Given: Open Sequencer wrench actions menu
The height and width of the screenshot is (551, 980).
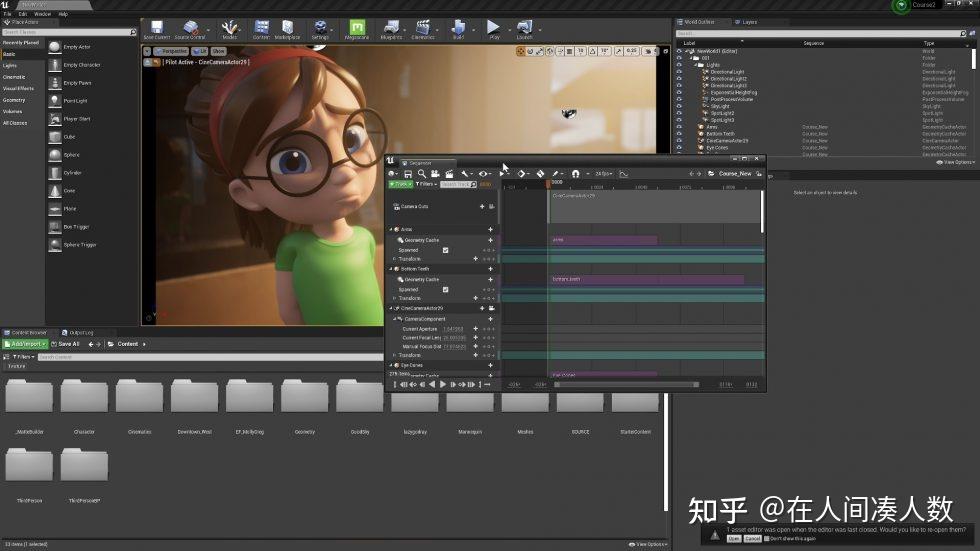Looking at the screenshot, I should click(x=465, y=174).
